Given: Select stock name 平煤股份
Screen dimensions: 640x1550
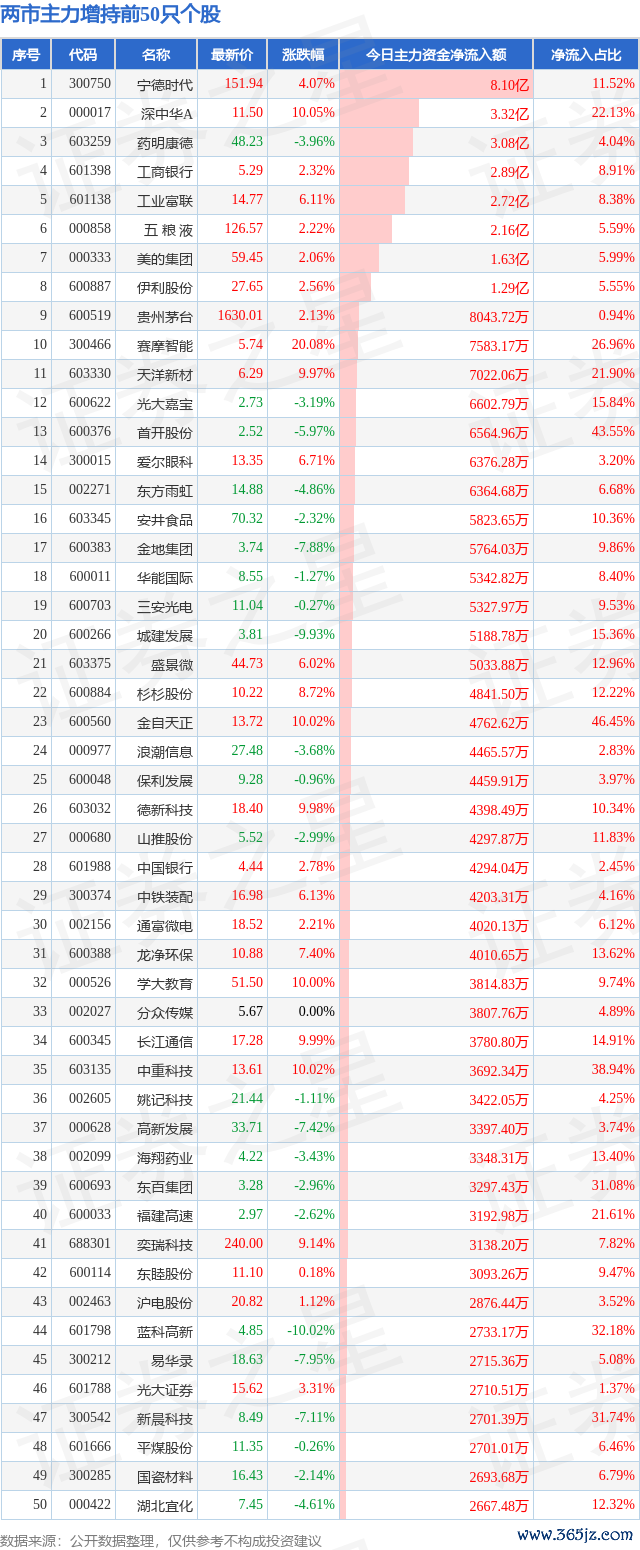Looking at the screenshot, I should coord(165,1448).
